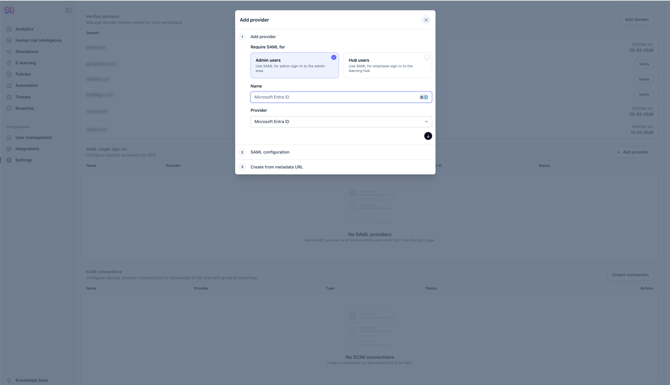The height and width of the screenshot is (385, 670).
Task: Open the Provider dropdown showing Microsoft Entra ID
Action: coord(341,122)
